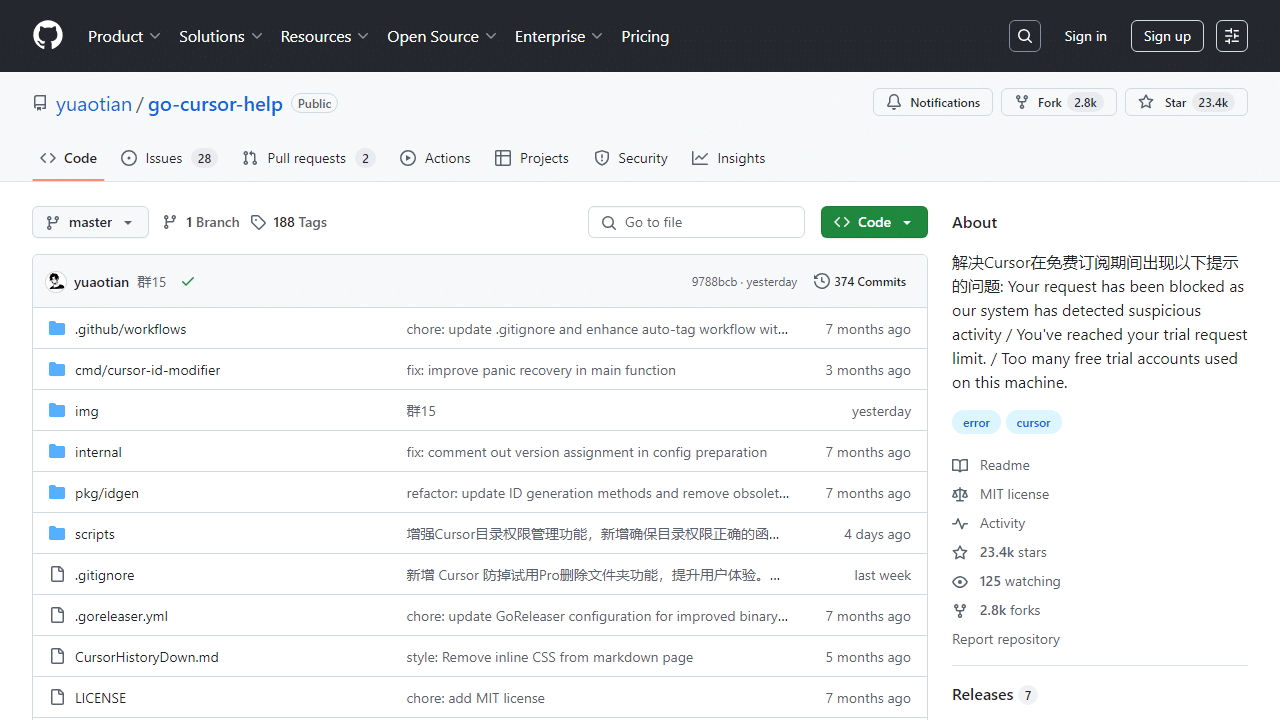The width and height of the screenshot is (1280, 720).
Task: Open the yuaotian owner link
Action: [94, 104]
